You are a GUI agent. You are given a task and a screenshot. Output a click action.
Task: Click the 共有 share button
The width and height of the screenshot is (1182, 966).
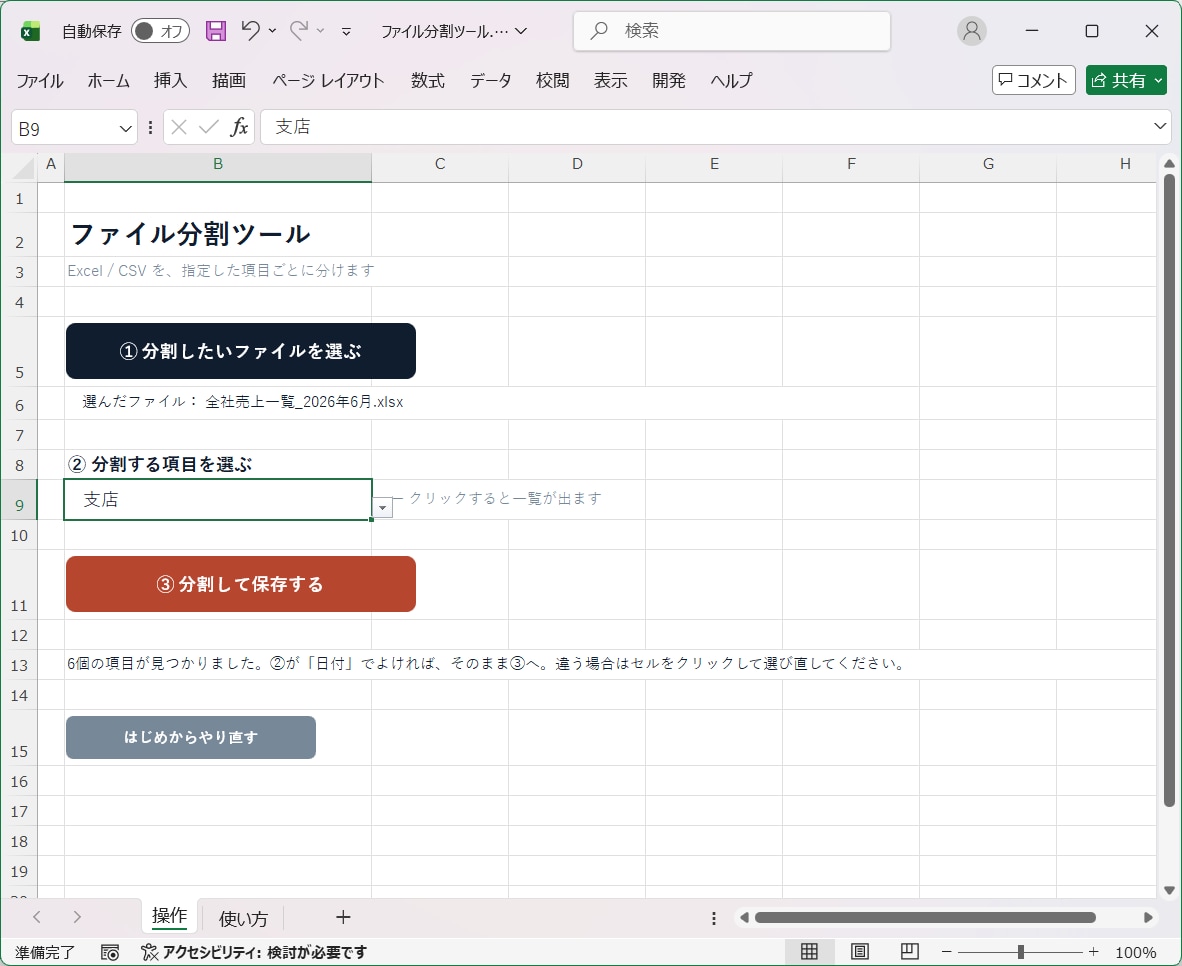[1126, 80]
